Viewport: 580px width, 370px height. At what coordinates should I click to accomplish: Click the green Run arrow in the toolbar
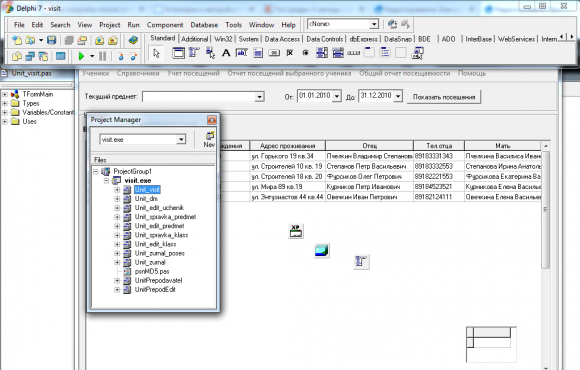tap(81, 56)
